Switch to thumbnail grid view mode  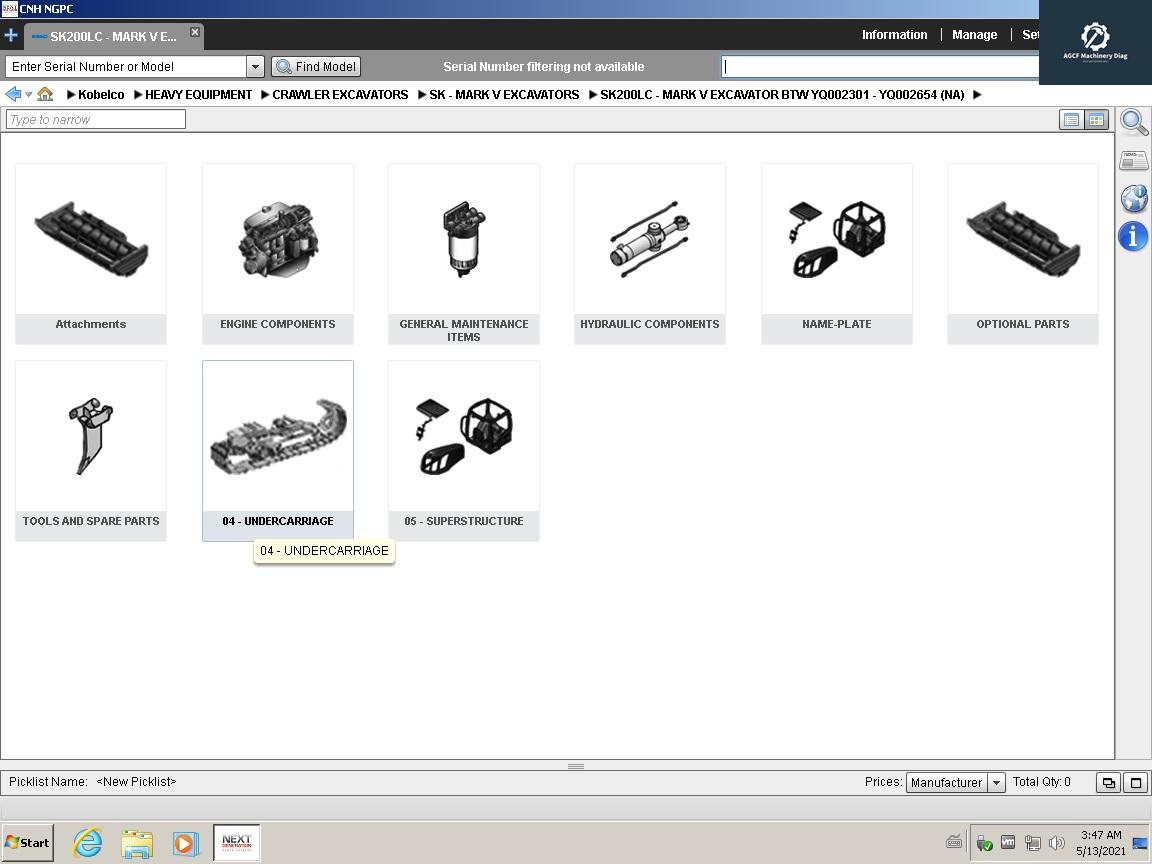click(x=1096, y=120)
